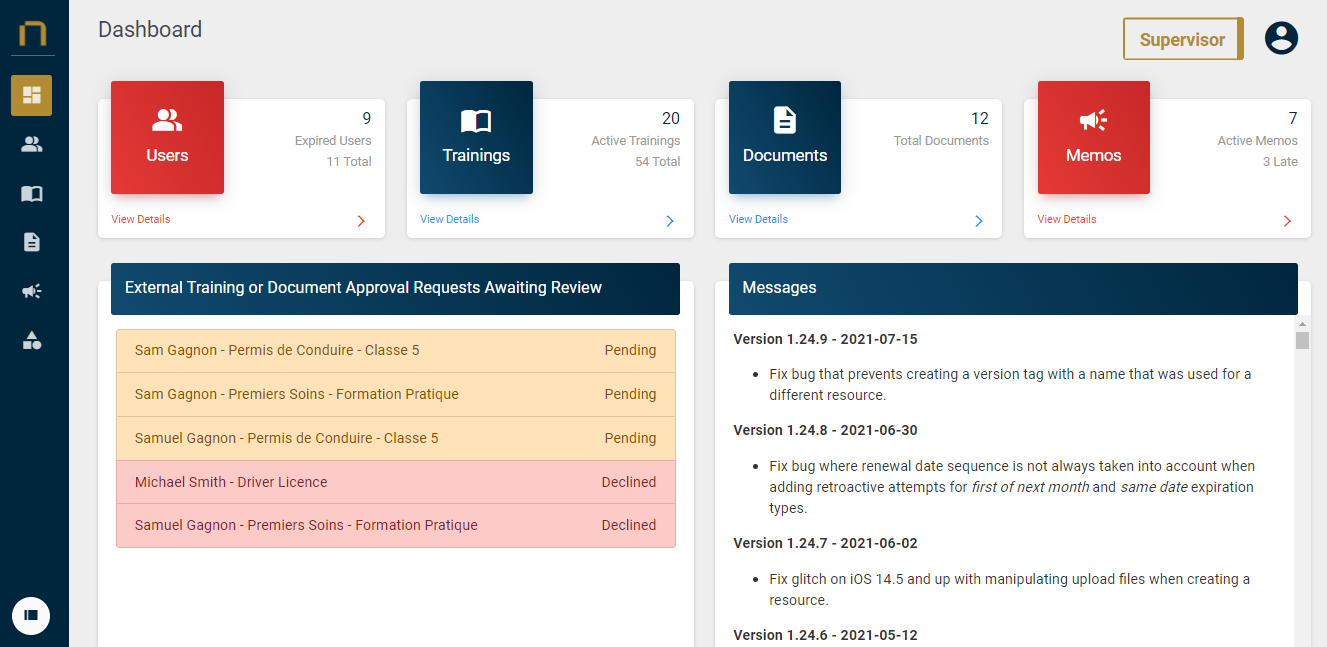Open View Details on the Documents card
Image resolution: width=1327 pixels, height=647 pixels.
click(758, 219)
